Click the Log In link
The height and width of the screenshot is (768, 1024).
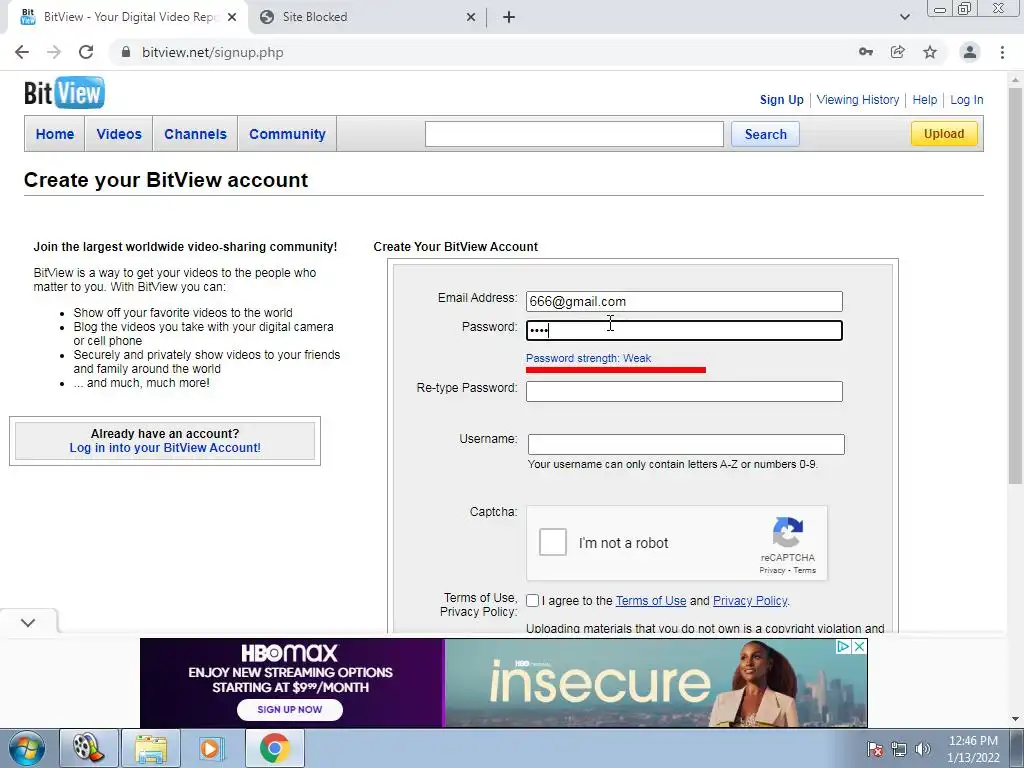pos(967,100)
